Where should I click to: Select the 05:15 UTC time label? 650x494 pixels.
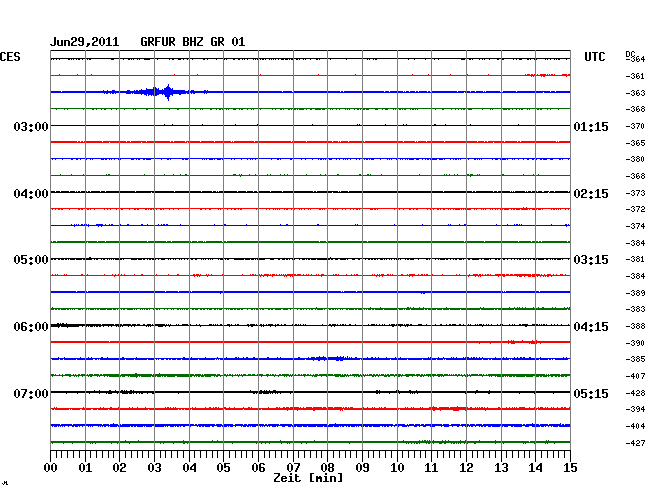[591, 393]
